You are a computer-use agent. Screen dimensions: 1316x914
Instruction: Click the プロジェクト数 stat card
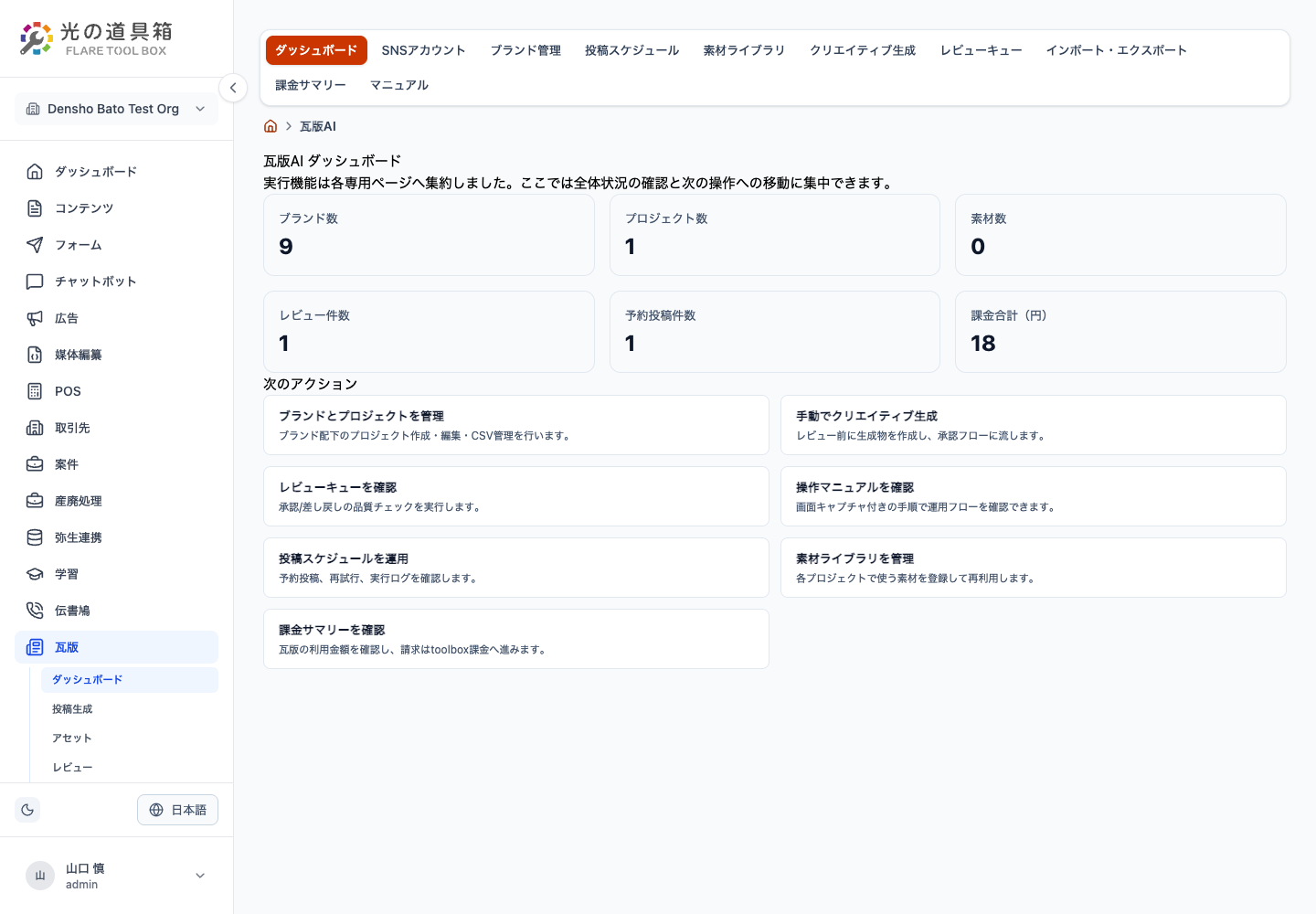pyautogui.click(x=775, y=235)
